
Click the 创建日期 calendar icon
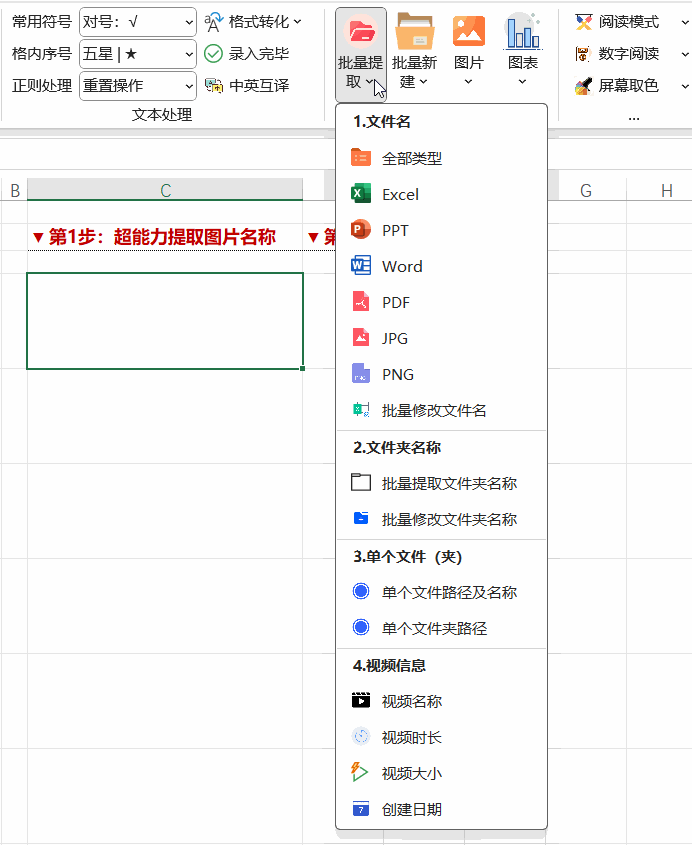361,809
